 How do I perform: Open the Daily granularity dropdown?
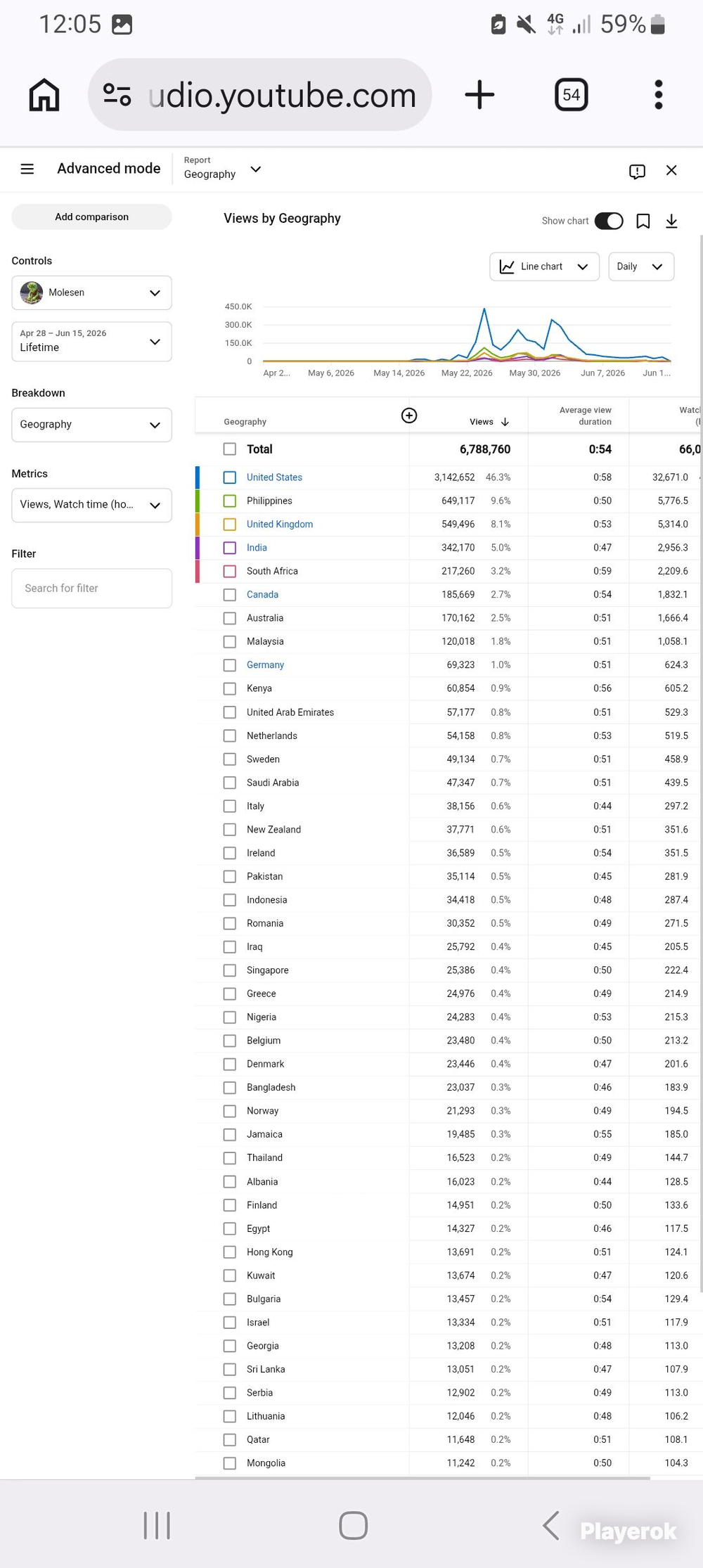point(641,266)
